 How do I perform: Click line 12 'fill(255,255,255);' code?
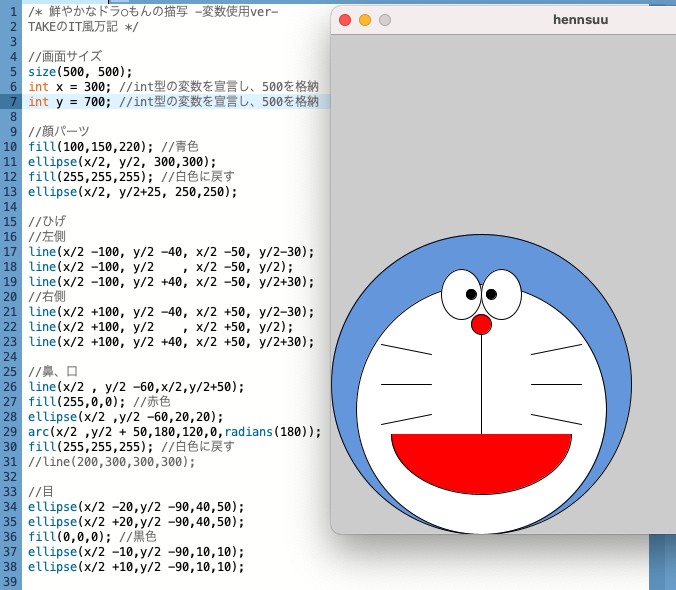click(x=91, y=177)
